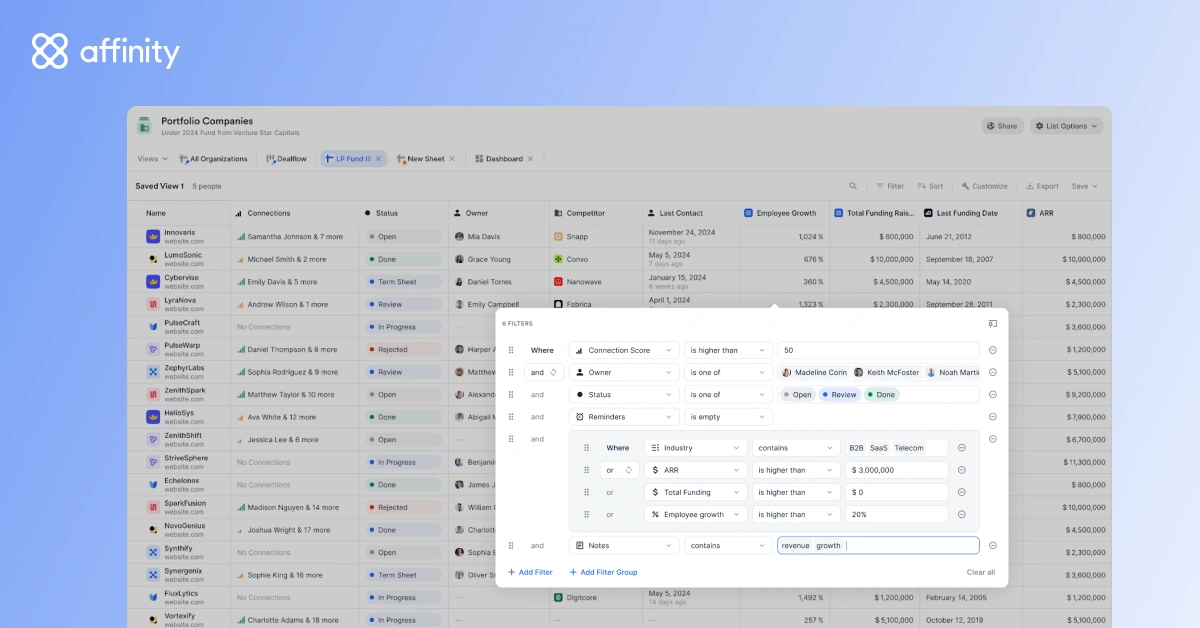Open the Status field dropdown
The width and height of the screenshot is (1200, 628).
click(624, 394)
